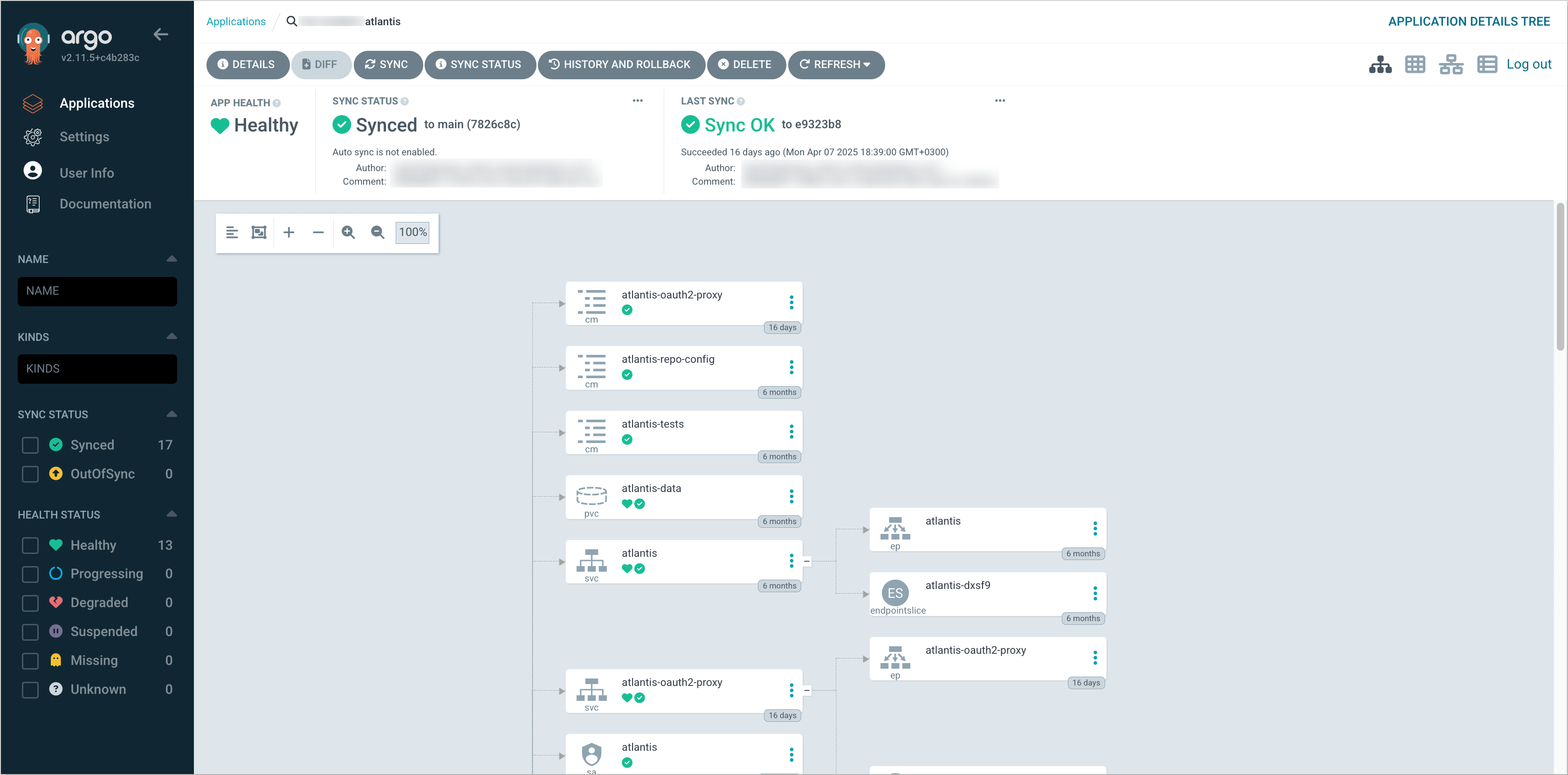Viewport: 1568px width, 775px height.
Task: Switch to the tree view layout icon
Action: (1380, 64)
